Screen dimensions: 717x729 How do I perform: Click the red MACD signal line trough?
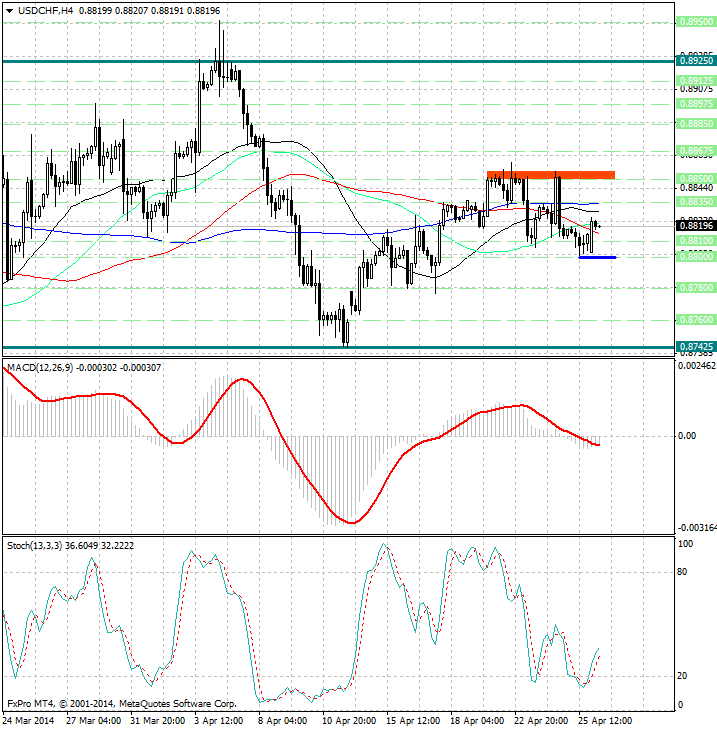click(x=352, y=522)
